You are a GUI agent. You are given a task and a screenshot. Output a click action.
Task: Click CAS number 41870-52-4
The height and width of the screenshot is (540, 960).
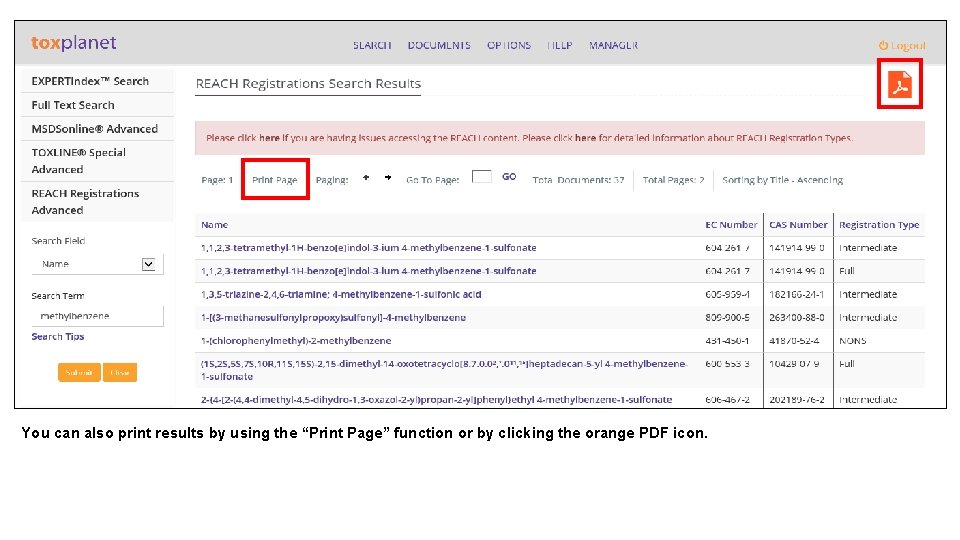click(794, 340)
